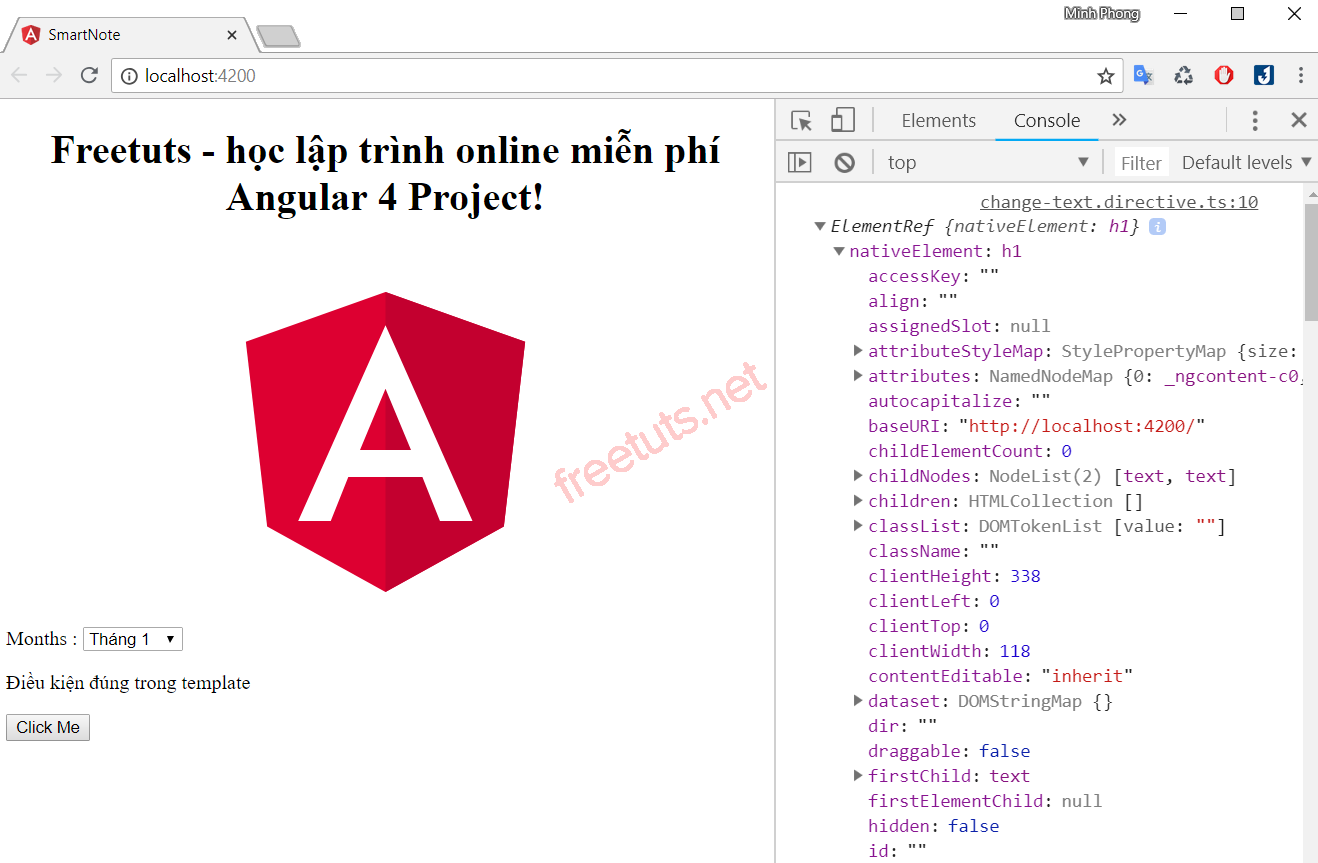
Task: Open the change-text.directive.ts:10 source link
Action: [x=1118, y=202]
